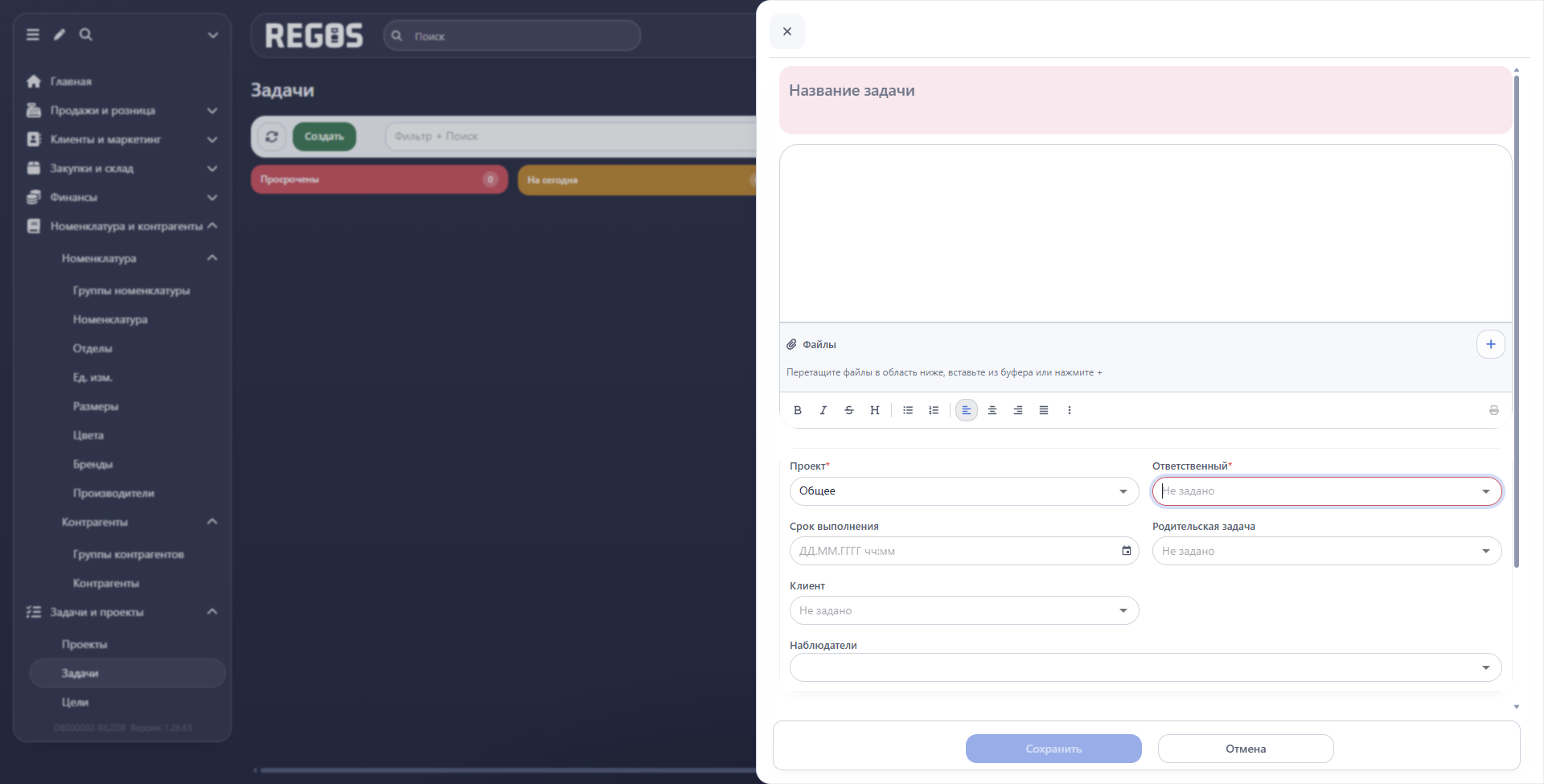Image resolution: width=1544 pixels, height=784 pixels.
Task: Click the Название задачи title field
Action: 1145,100
